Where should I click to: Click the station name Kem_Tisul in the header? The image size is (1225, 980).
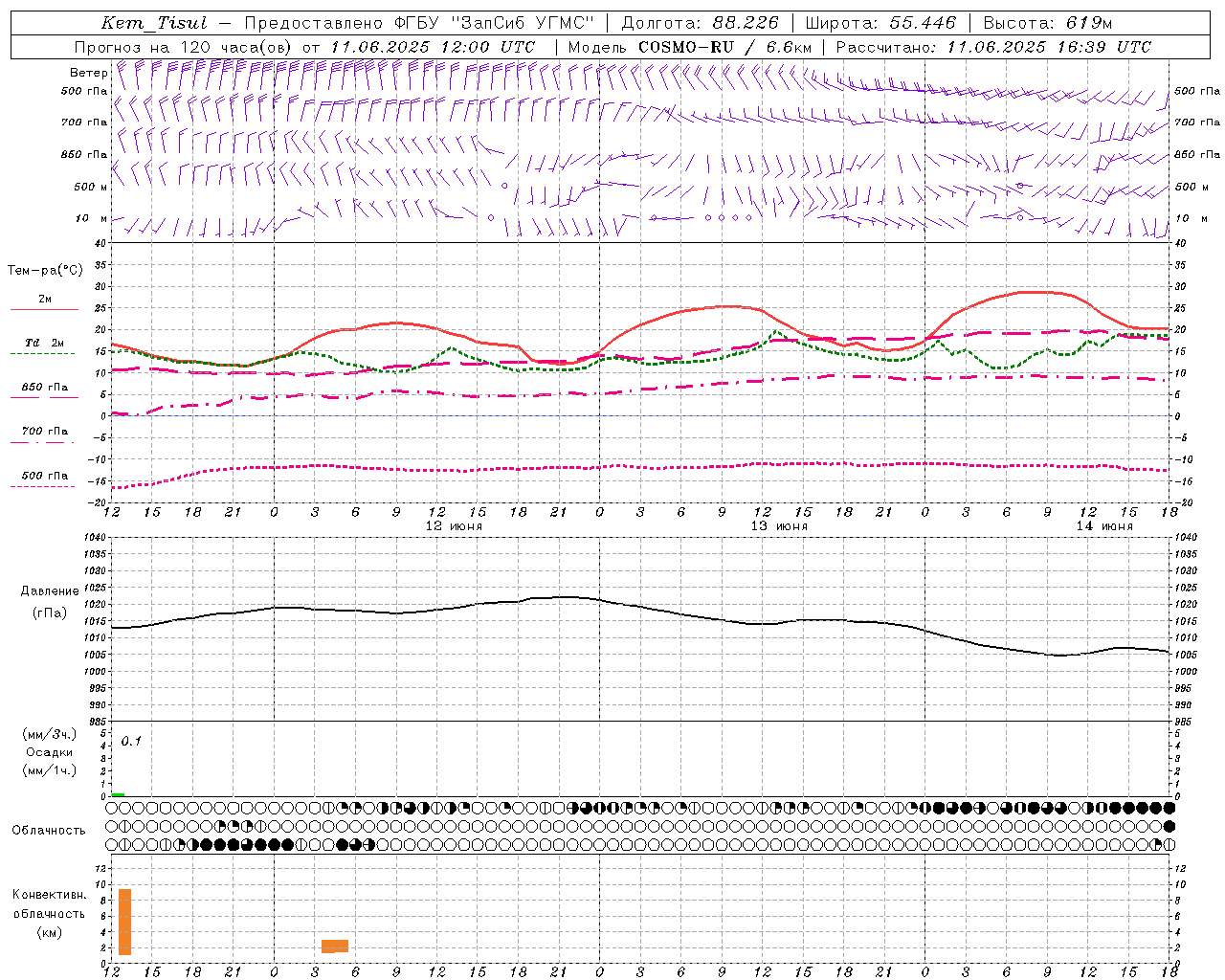(154, 23)
